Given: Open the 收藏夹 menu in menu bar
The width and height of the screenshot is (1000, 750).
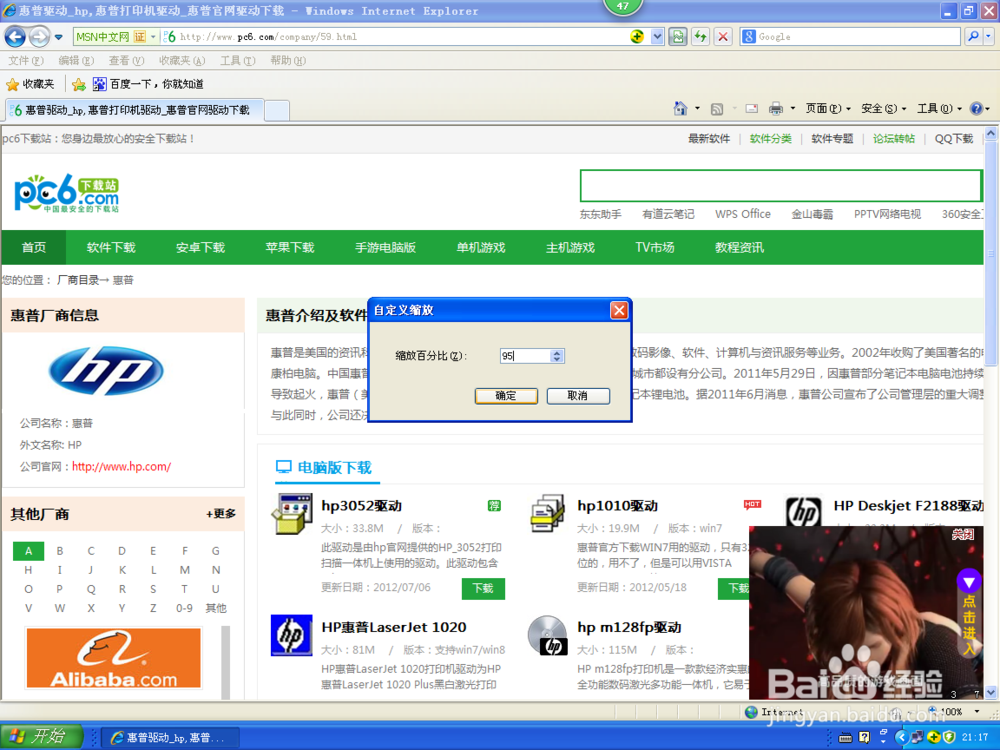Looking at the screenshot, I should point(182,61).
